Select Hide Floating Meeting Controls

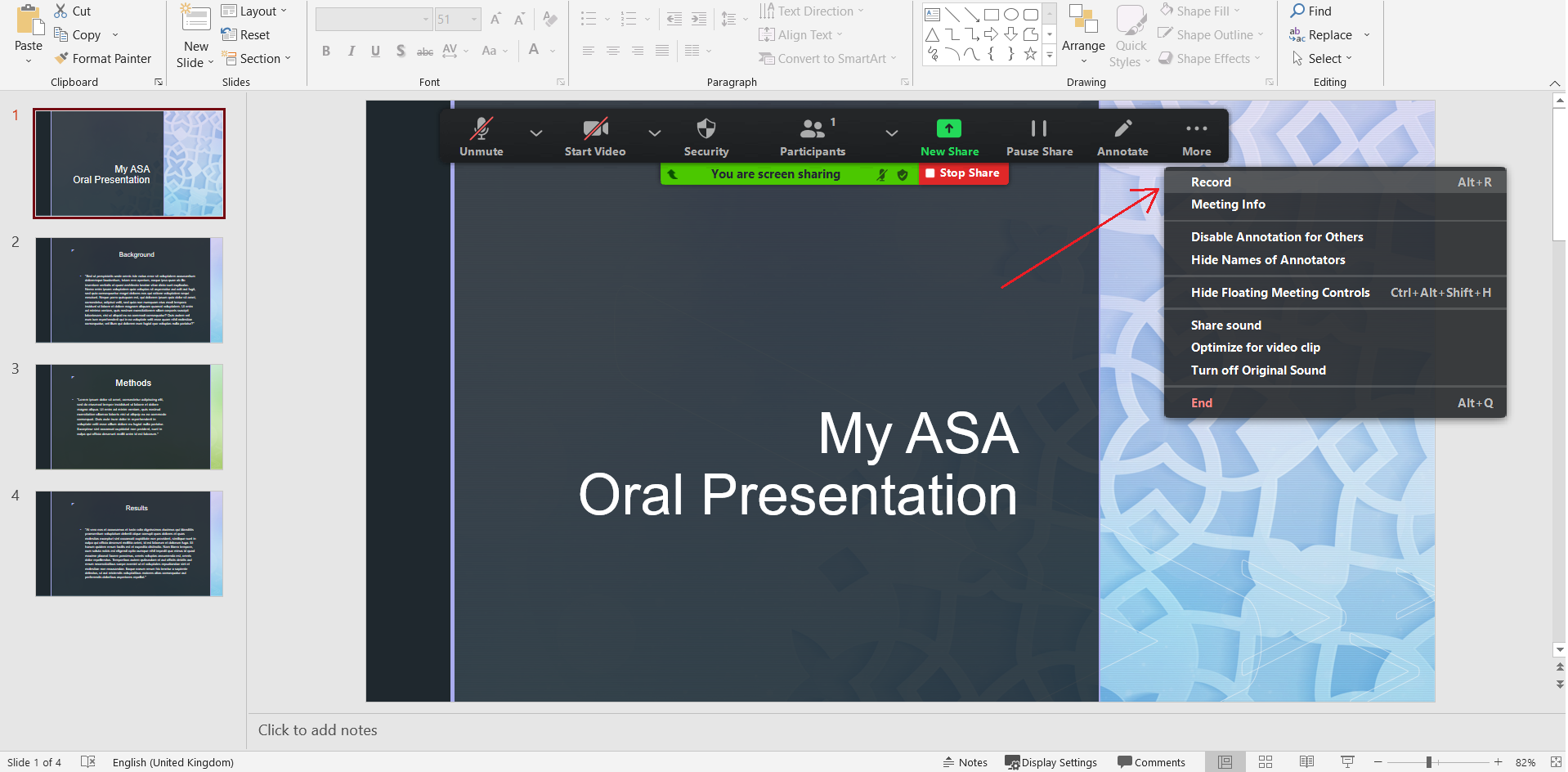pos(1335,293)
